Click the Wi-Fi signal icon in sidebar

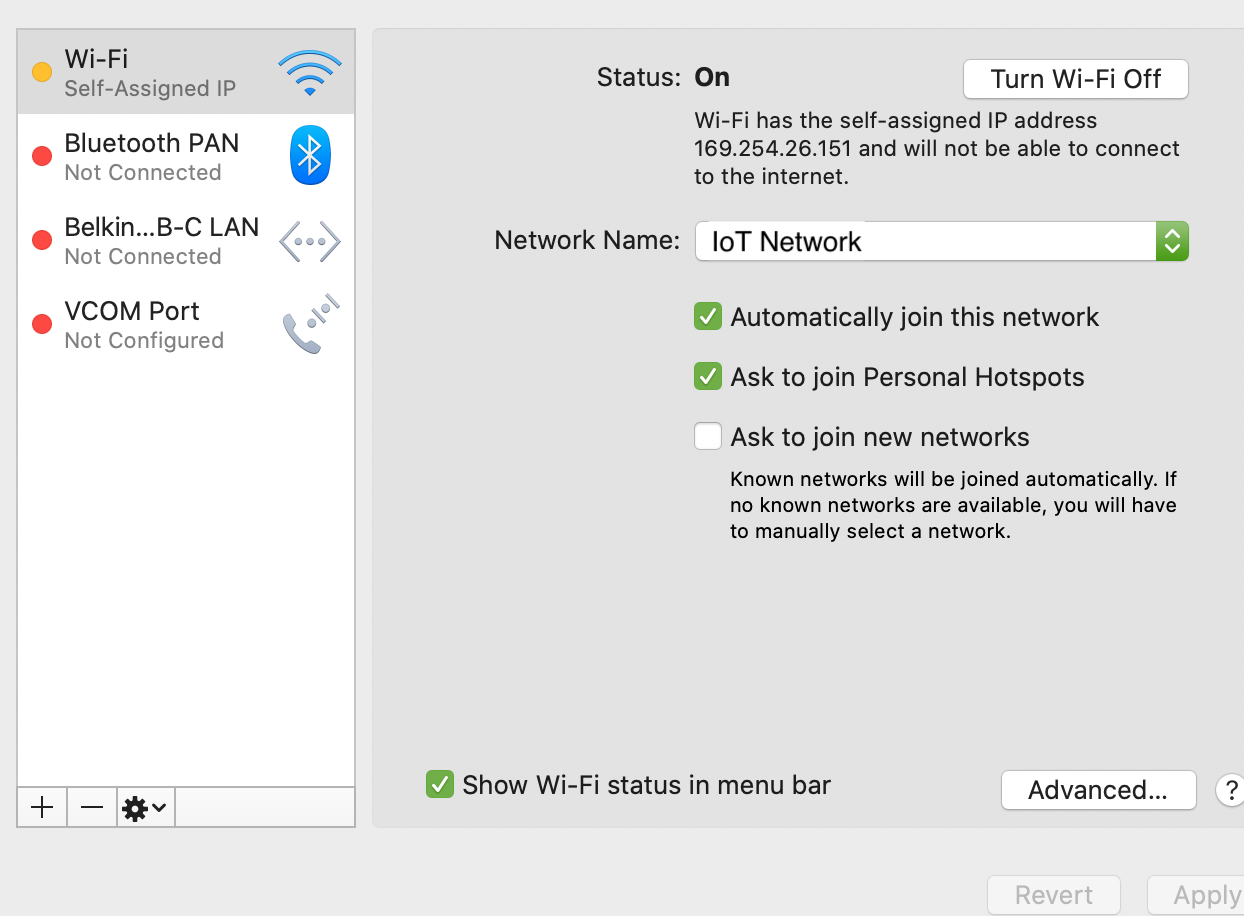(x=309, y=73)
